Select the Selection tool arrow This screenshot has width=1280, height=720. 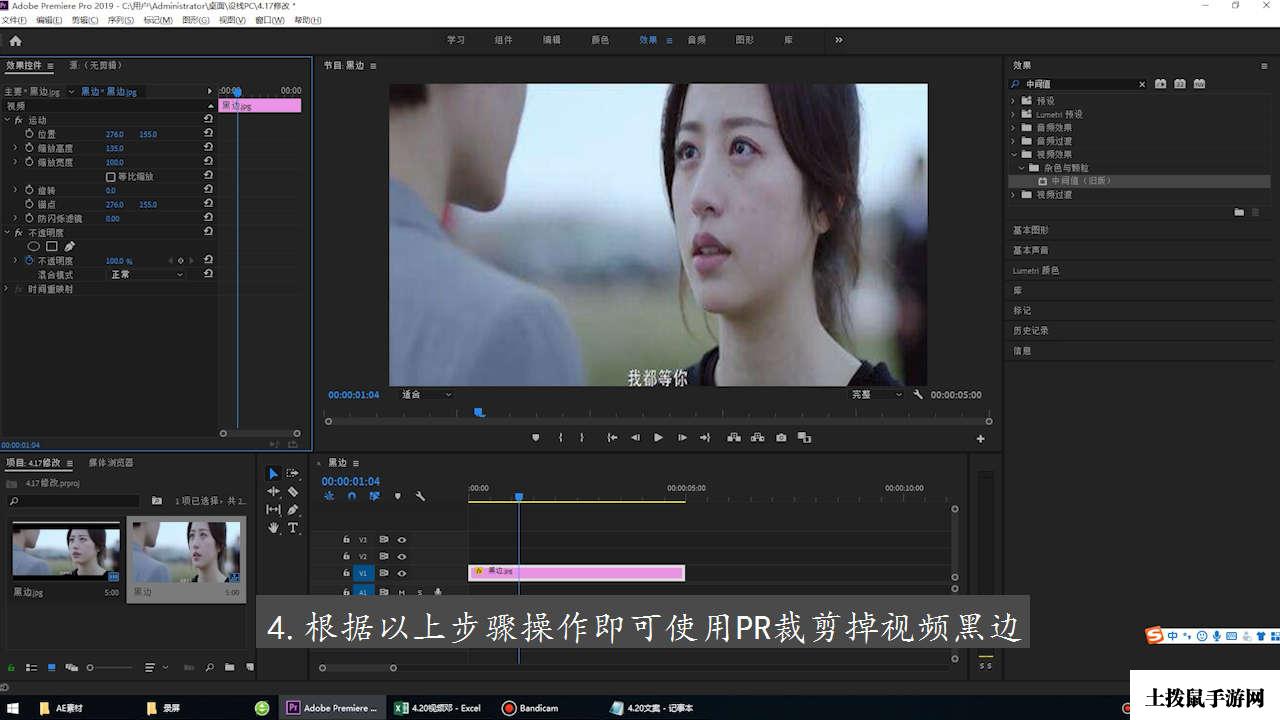273,473
